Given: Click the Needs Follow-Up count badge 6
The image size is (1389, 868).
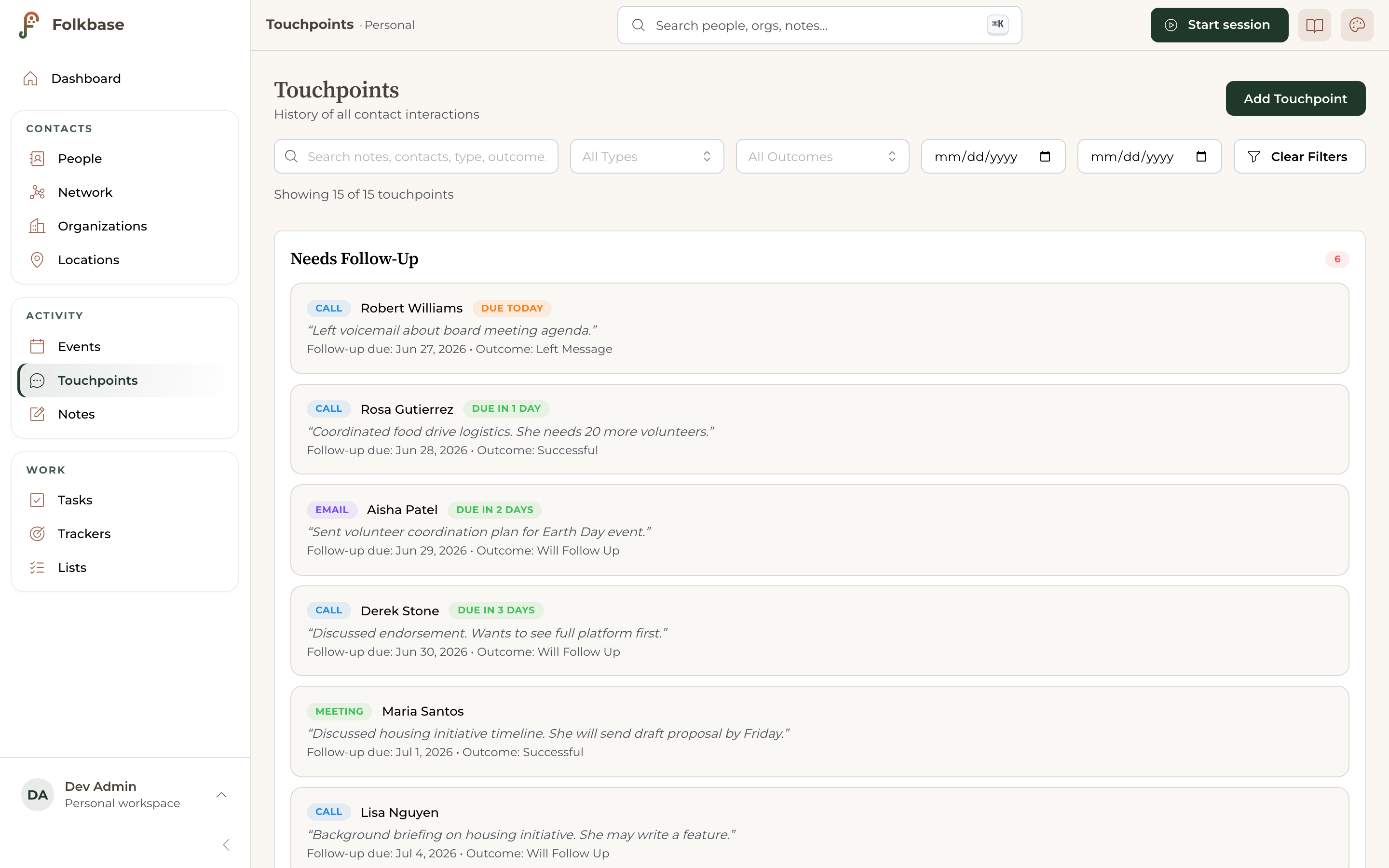Looking at the screenshot, I should click(1337, 259).
